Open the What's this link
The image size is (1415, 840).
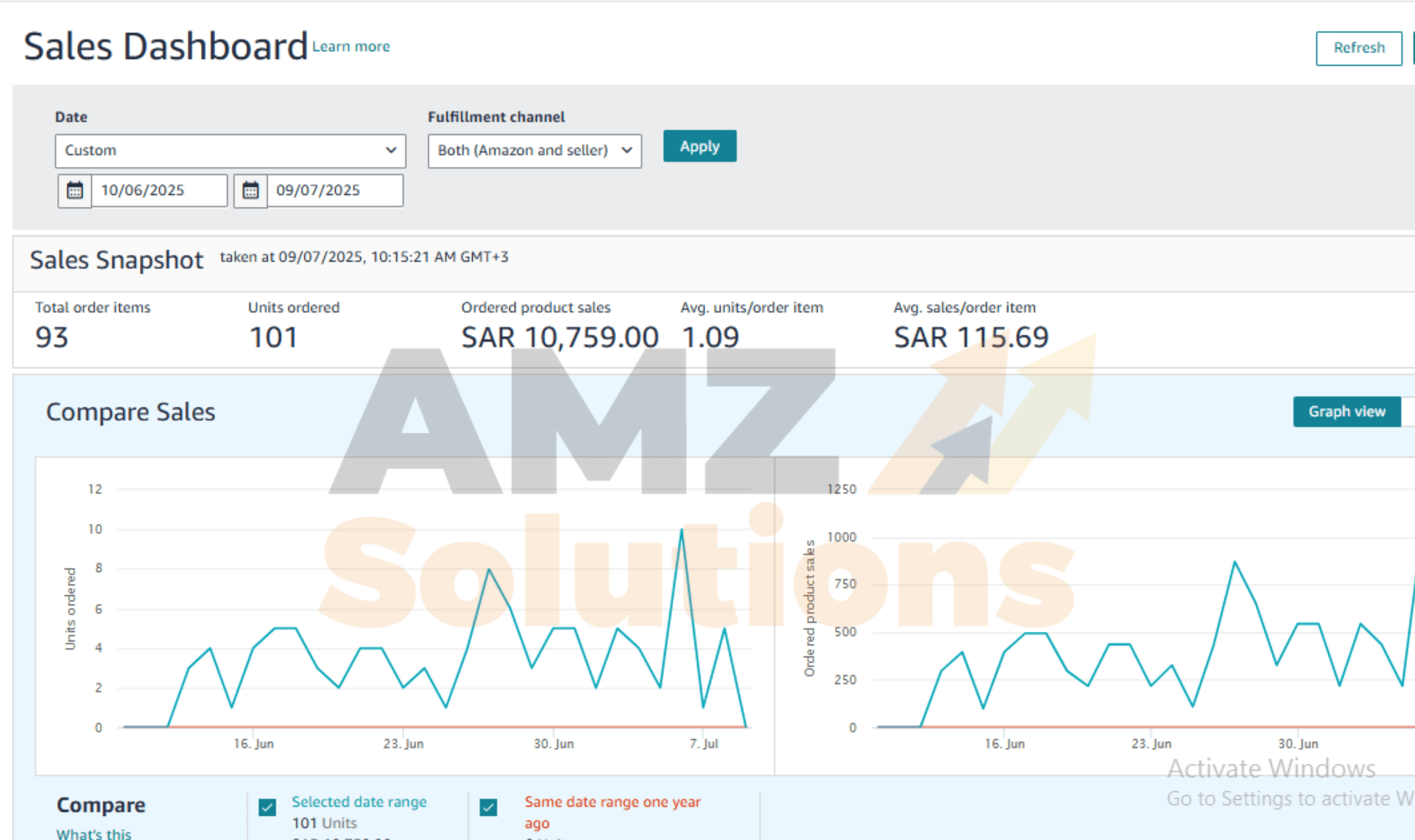[x=94, y=833]
